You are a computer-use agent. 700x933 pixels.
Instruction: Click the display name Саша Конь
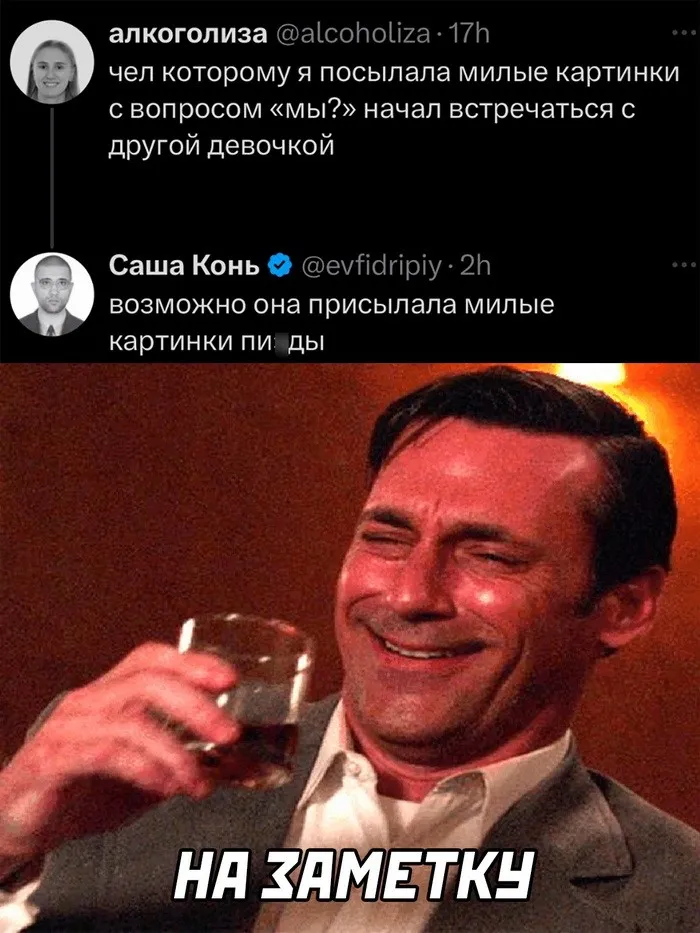tap(185, 265)
